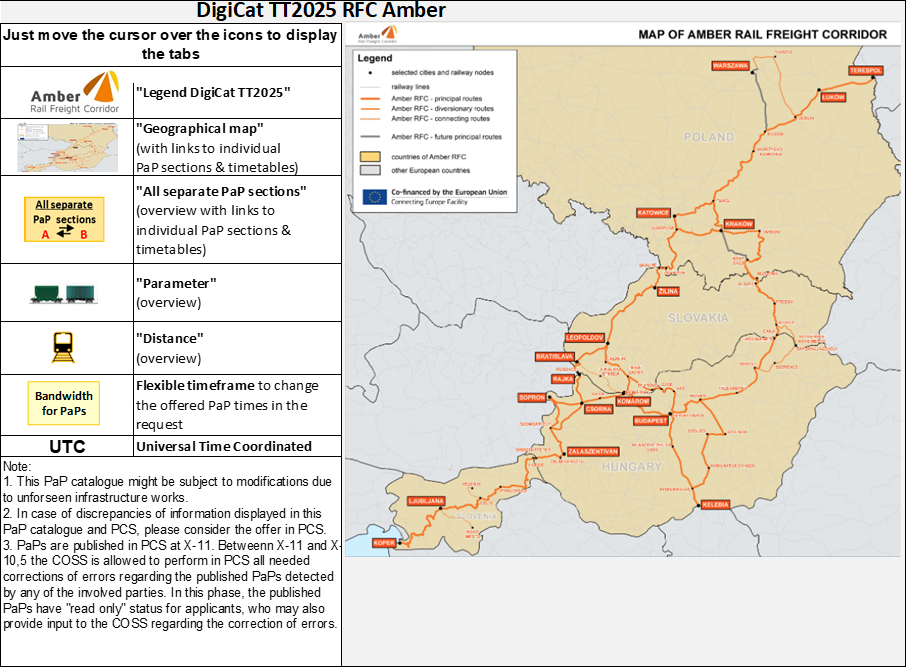The image size is (907, 668).
Task: Click the POLAND country label
Action: point(709,137)
